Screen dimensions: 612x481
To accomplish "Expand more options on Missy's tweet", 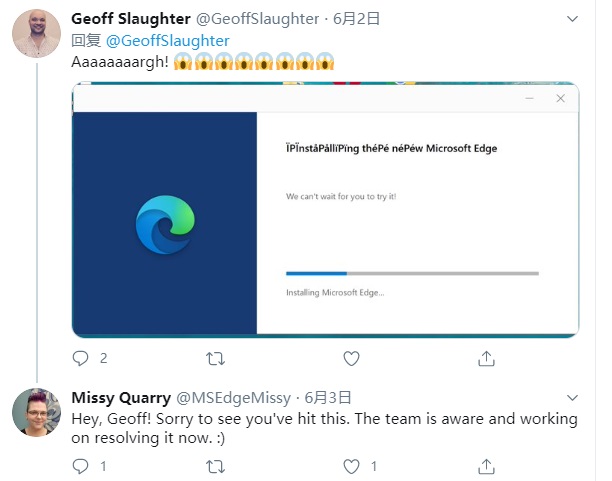I will (x=571, y=397).
